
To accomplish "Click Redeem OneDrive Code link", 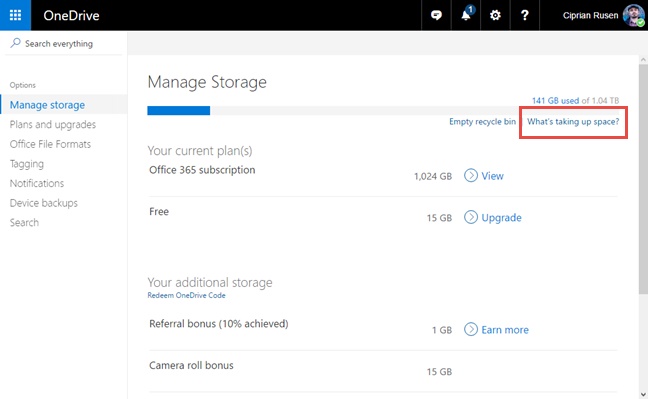I will pyautogui.click(x=186, y=295).
